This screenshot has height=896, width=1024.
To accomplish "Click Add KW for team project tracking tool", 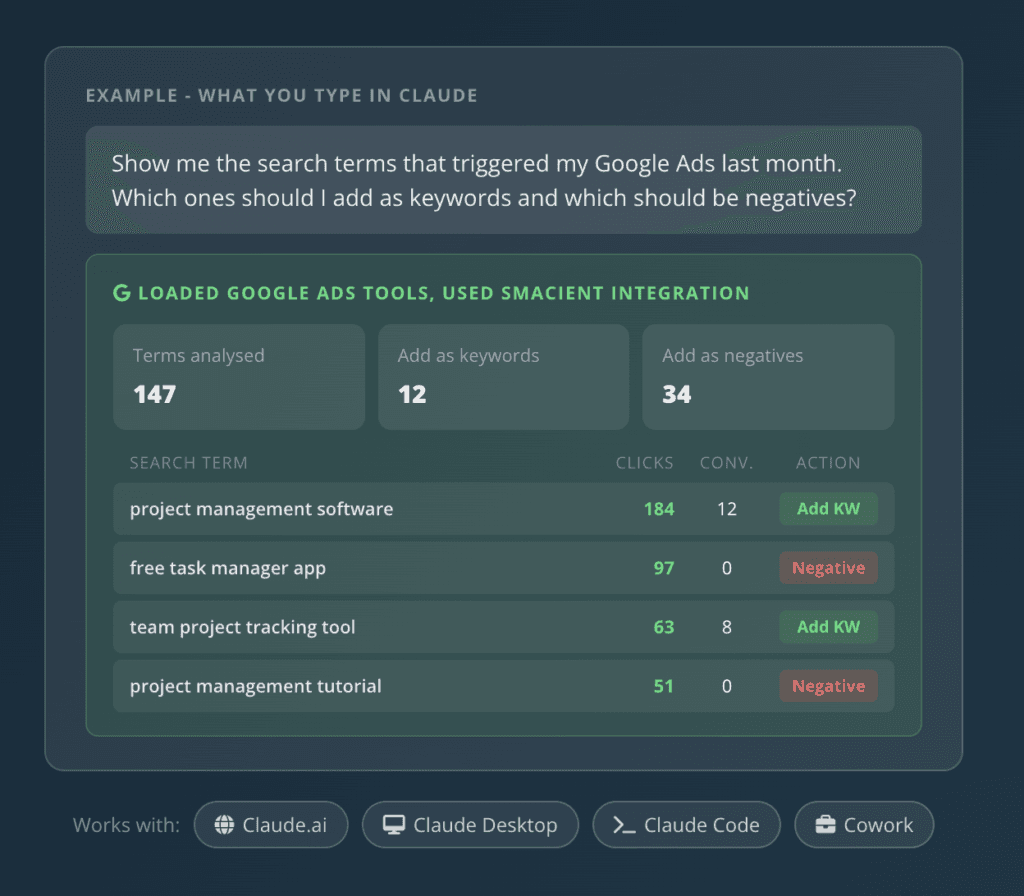I will (828, 627).
